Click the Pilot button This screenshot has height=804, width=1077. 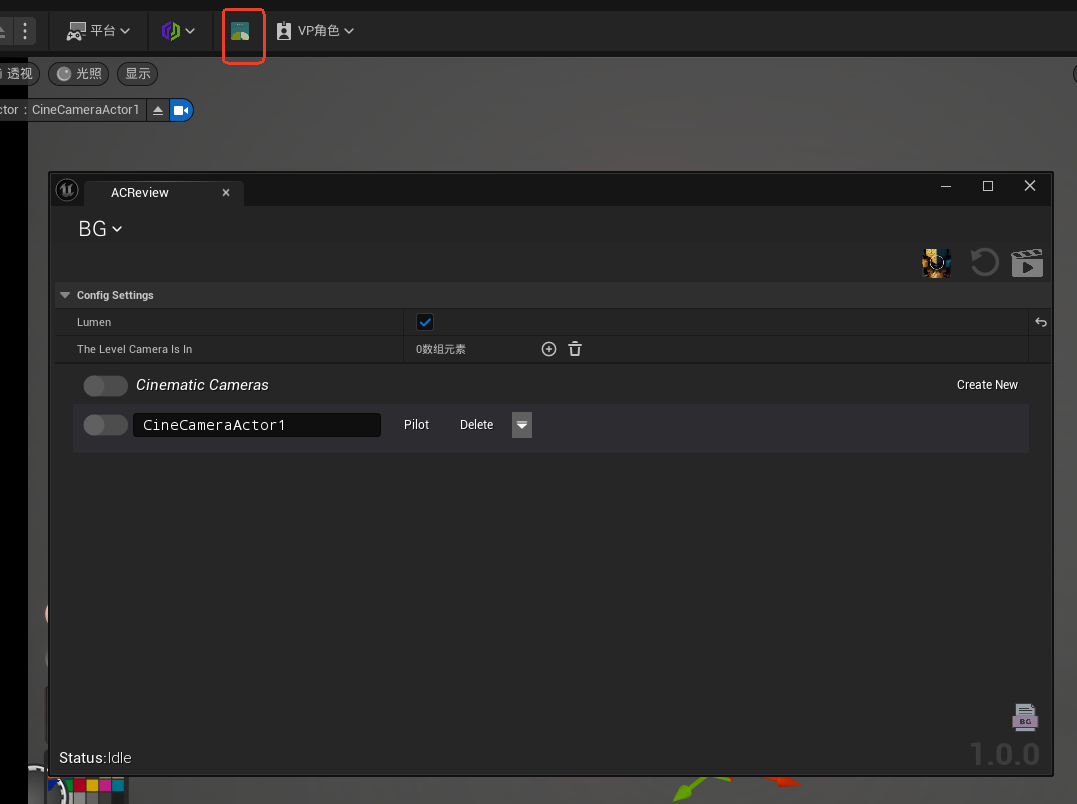(416, 425)
